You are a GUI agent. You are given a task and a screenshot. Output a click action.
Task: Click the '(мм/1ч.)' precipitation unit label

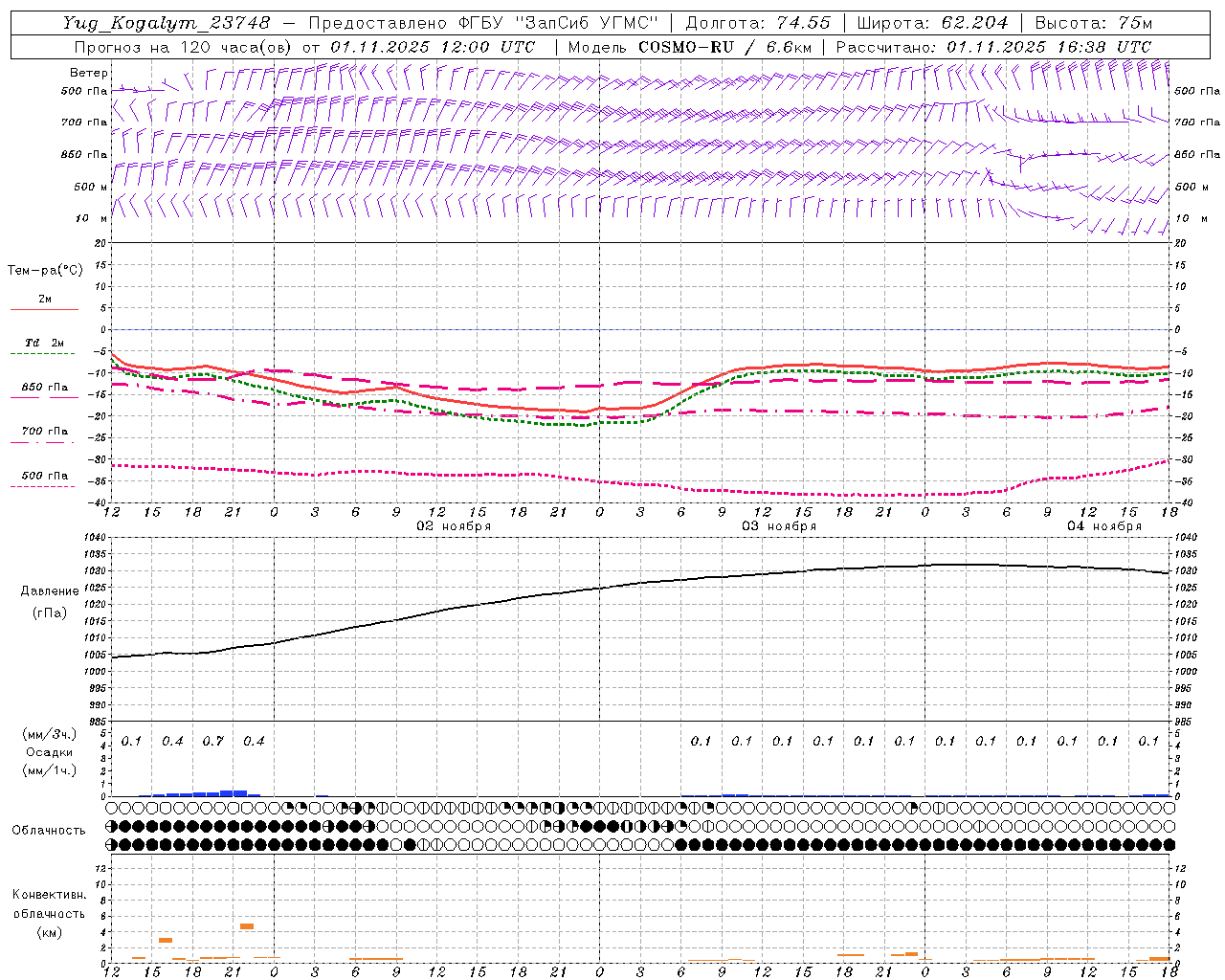pyautogui.click(x=50, y=771)
